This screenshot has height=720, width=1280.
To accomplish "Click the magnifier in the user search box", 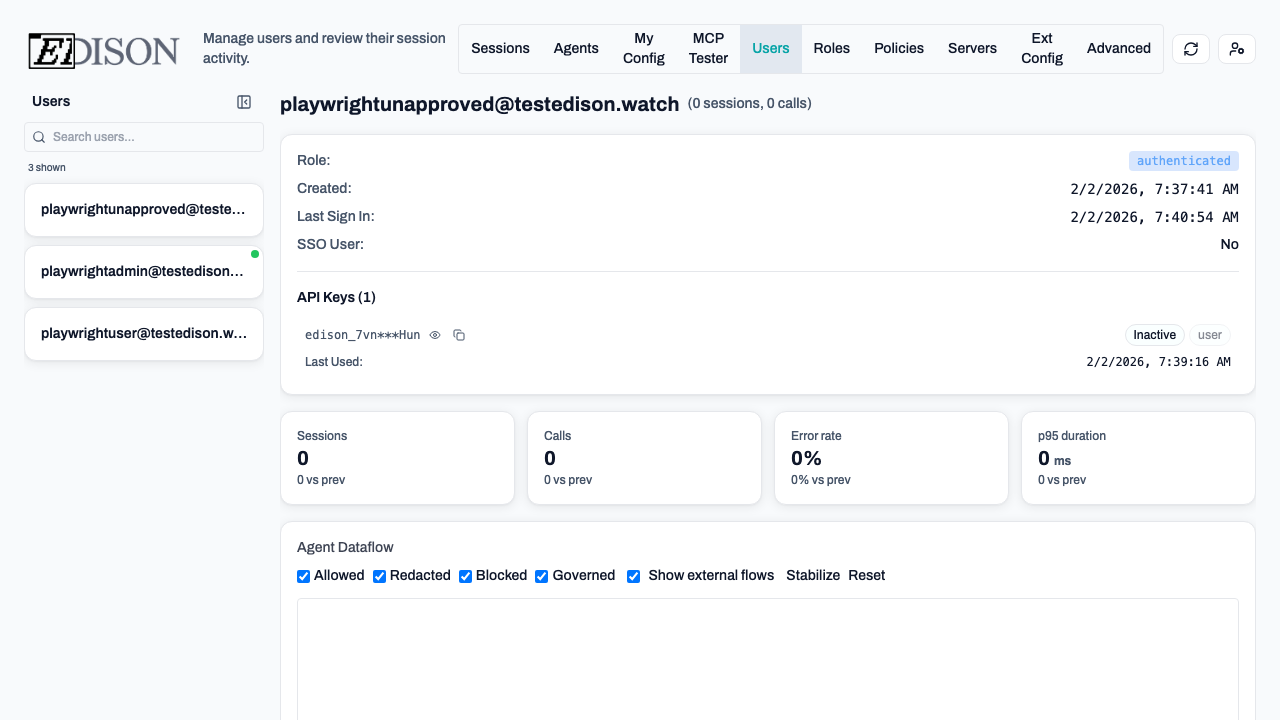I will click(x=39, y=137).
